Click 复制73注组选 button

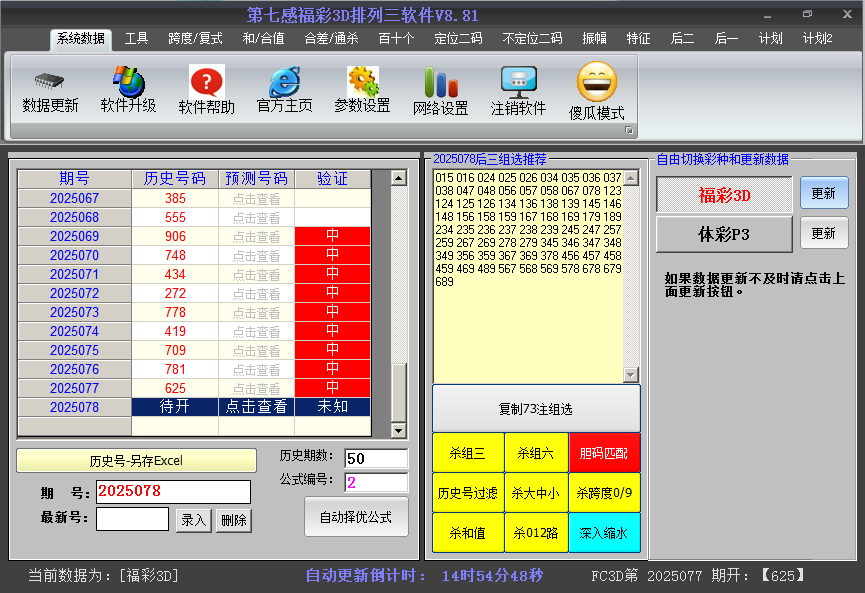[536, 409]
